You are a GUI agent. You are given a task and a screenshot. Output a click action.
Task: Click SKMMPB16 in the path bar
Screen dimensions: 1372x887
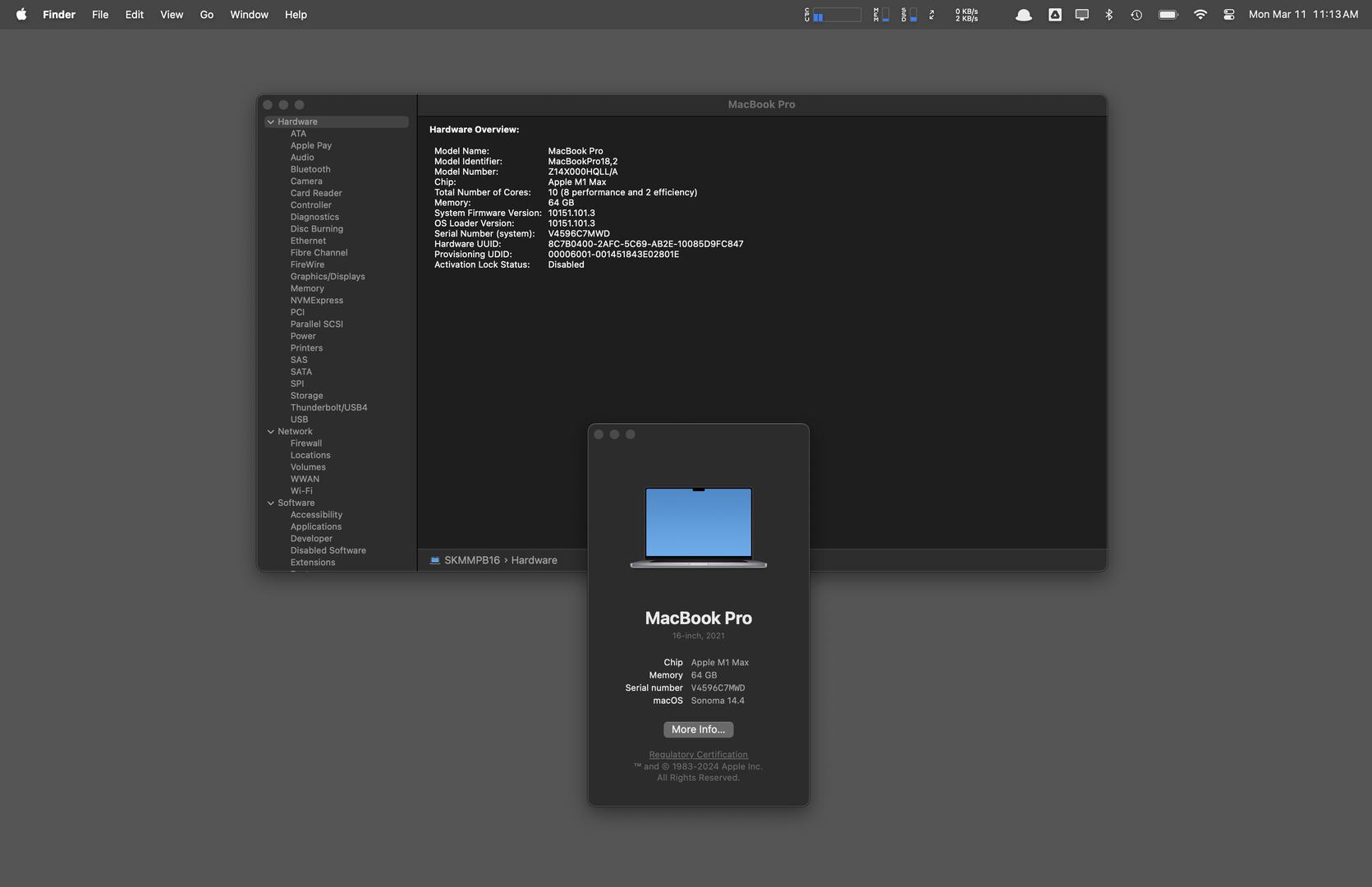(471, 560)
